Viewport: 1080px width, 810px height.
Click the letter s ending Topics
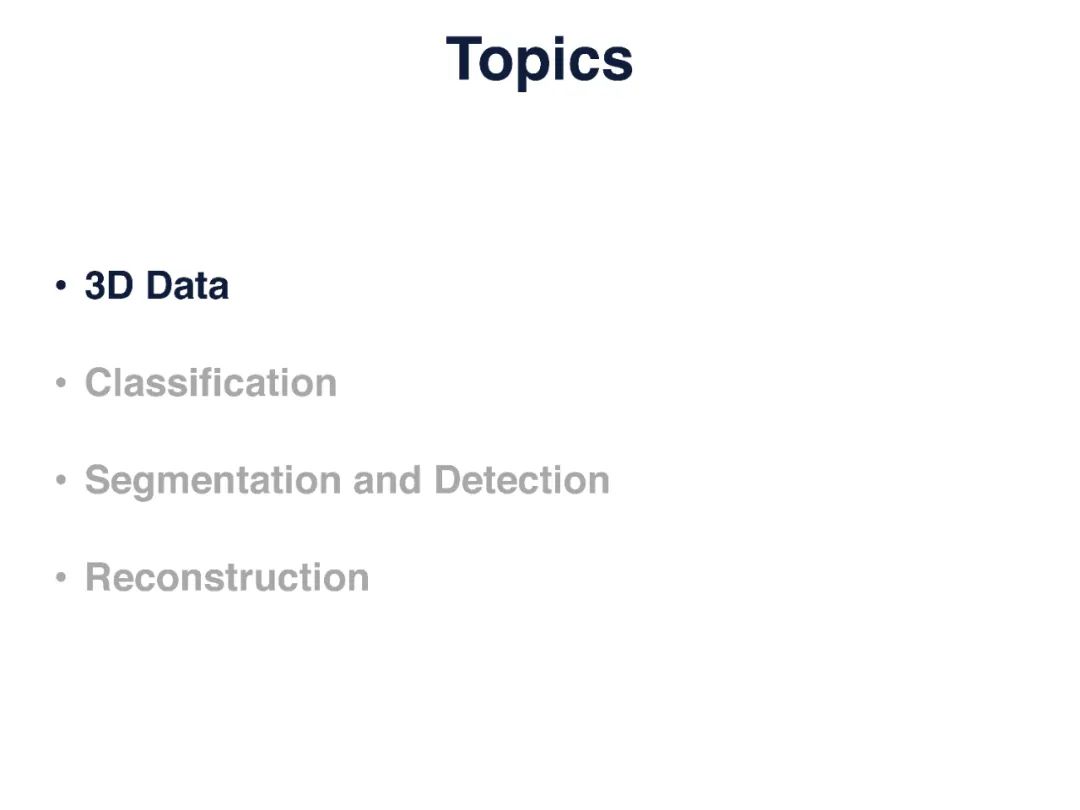pyautogui.click(x=620, y=64)
